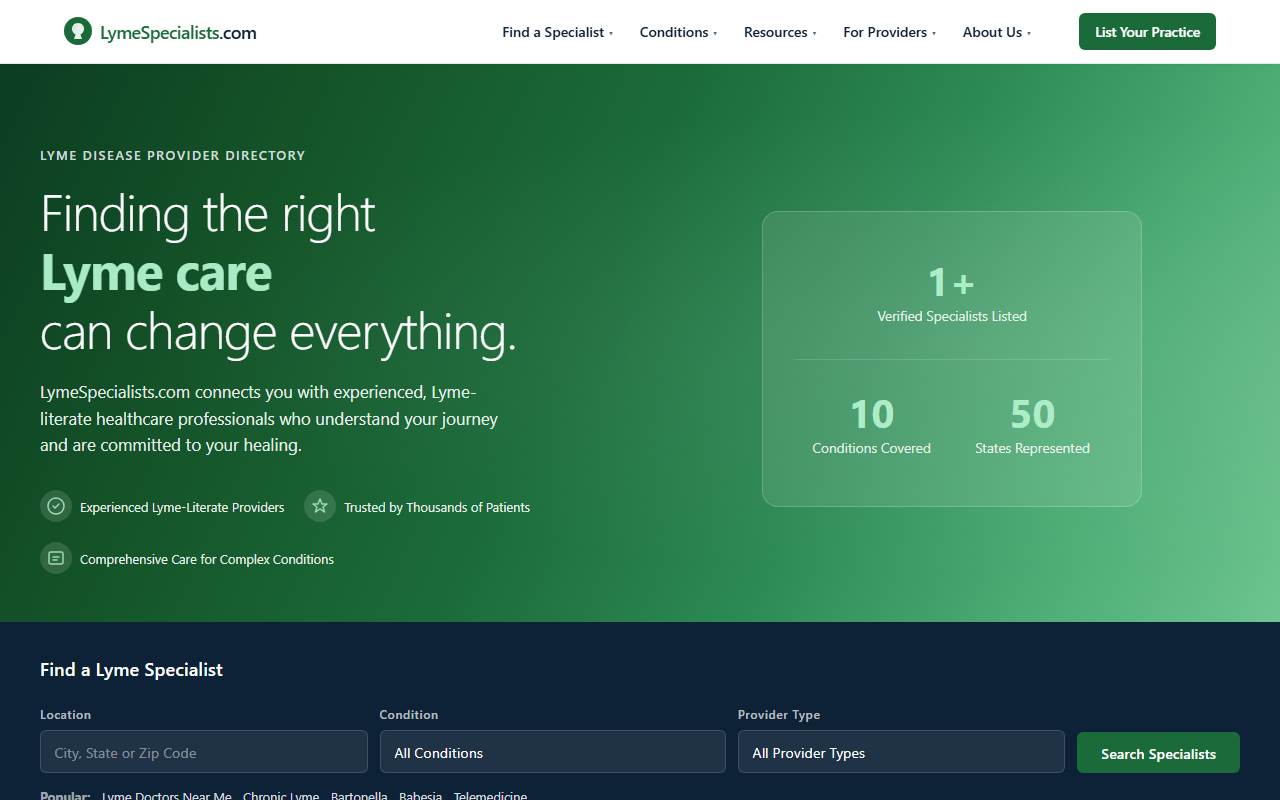This screenshot has height=800, width=1280.
Task: Expand the All Conditions dropdown
Action: (x=552, y=752)
